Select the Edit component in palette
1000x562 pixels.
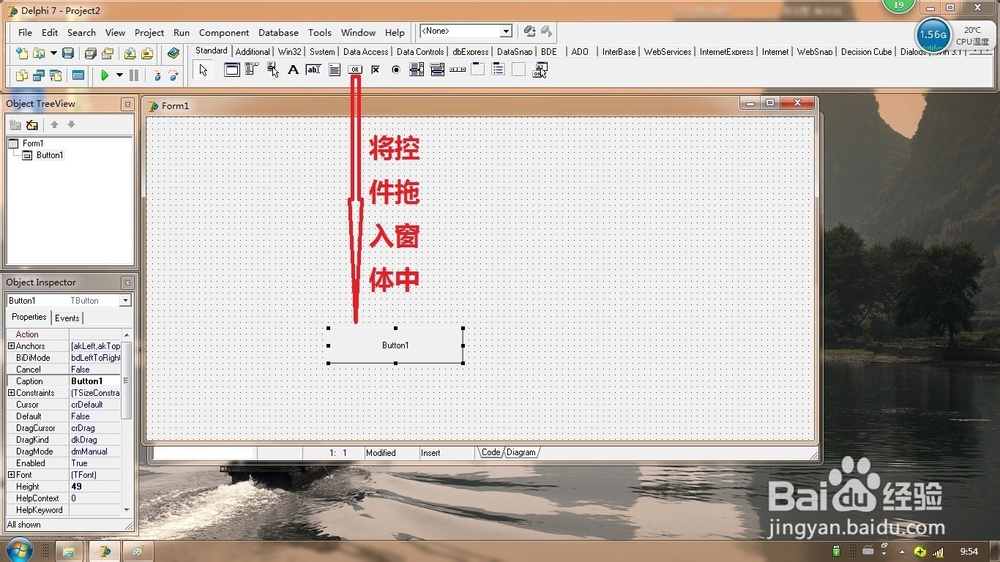coord(314,70)
